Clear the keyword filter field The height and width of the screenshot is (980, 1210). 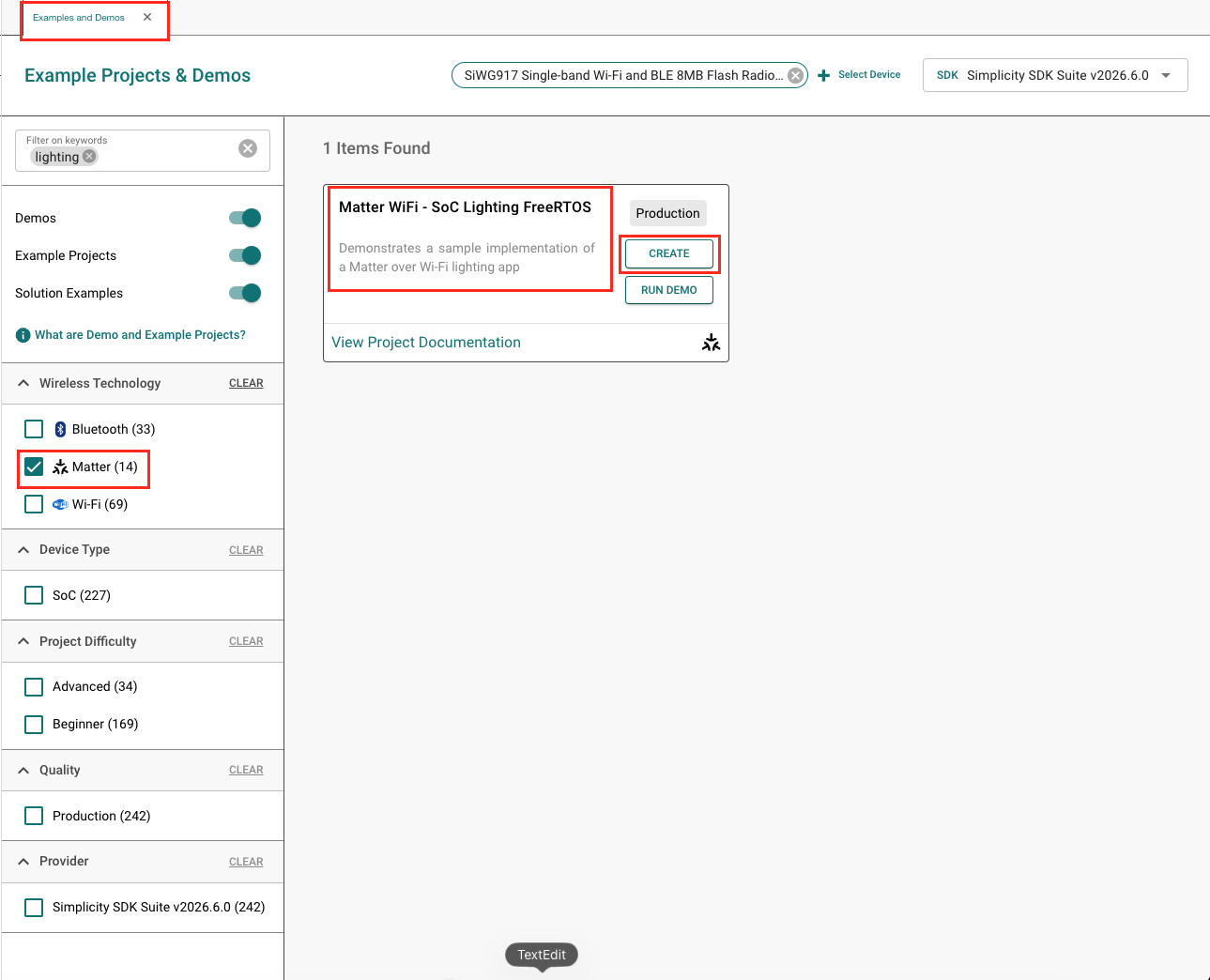[248, 148]
